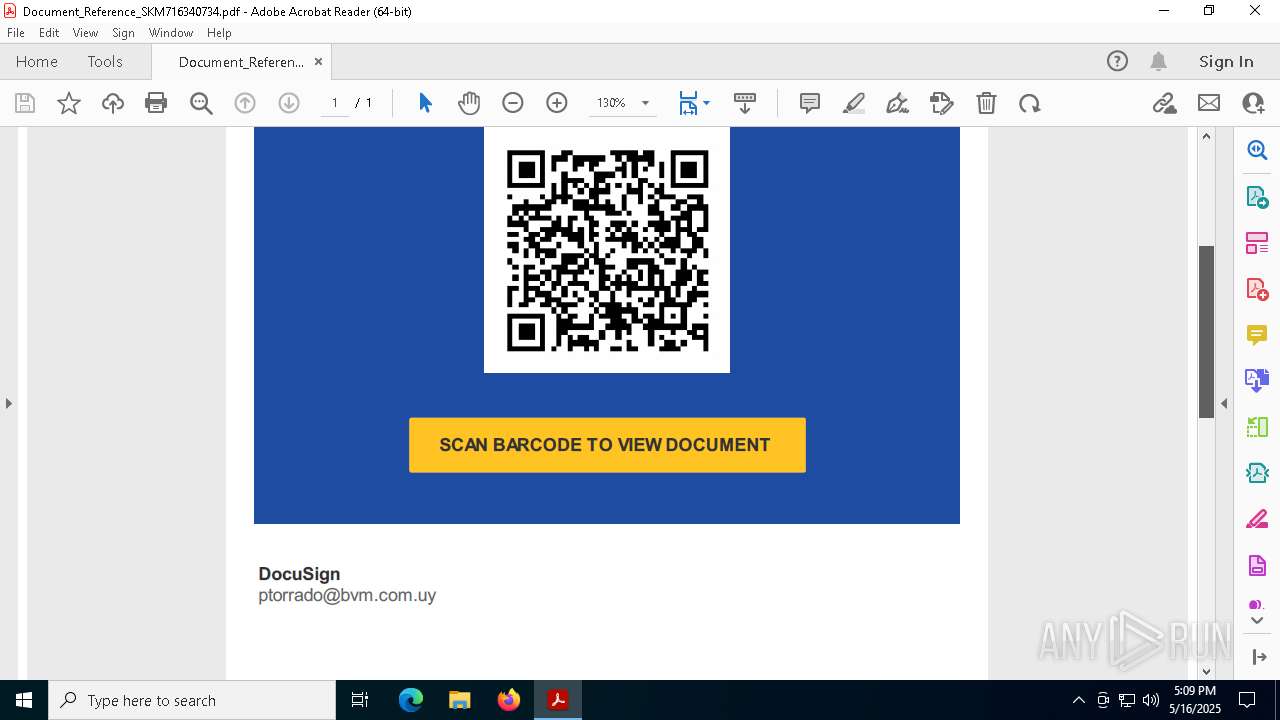Close the Document_Referen... tab
This screenshot has height=720, width=1280.
(318, 61)
